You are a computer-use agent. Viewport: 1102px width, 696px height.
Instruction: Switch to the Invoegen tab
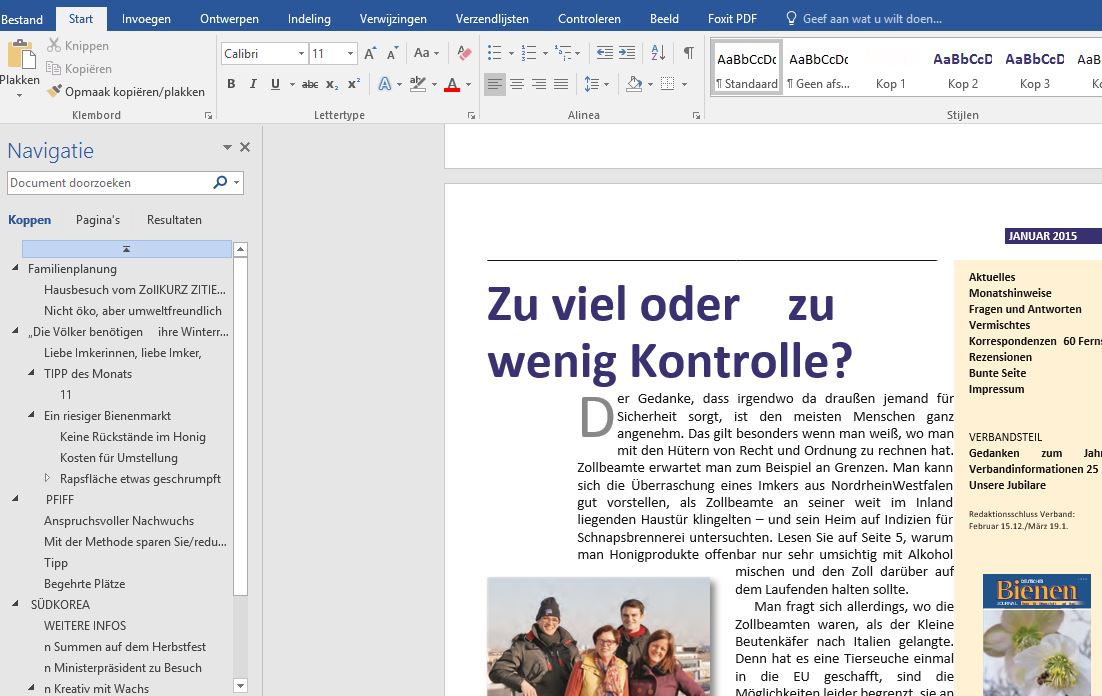[146, 19]
